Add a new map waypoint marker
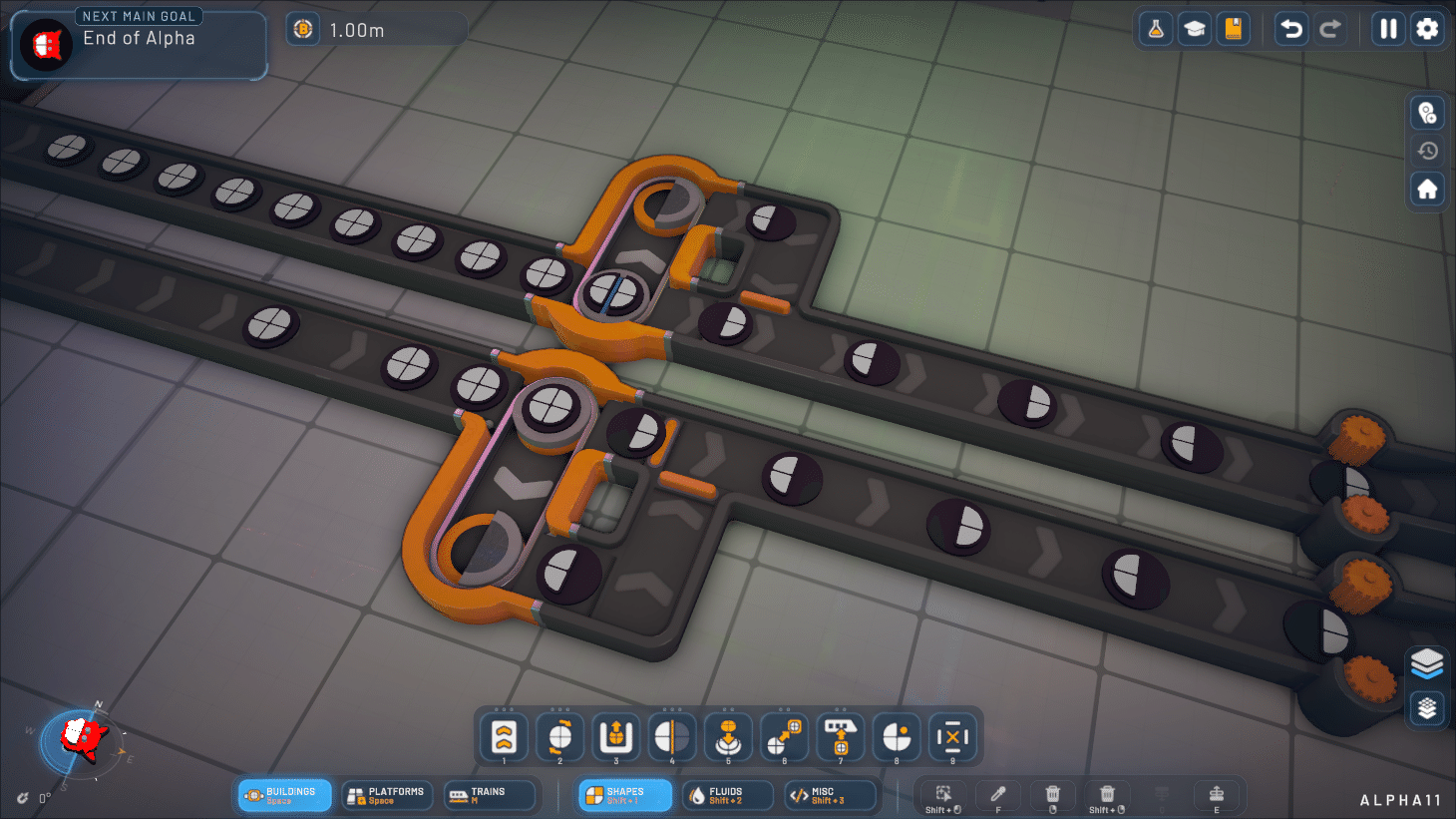This screenshot has width=1456, height=819. coord(1428,113)
